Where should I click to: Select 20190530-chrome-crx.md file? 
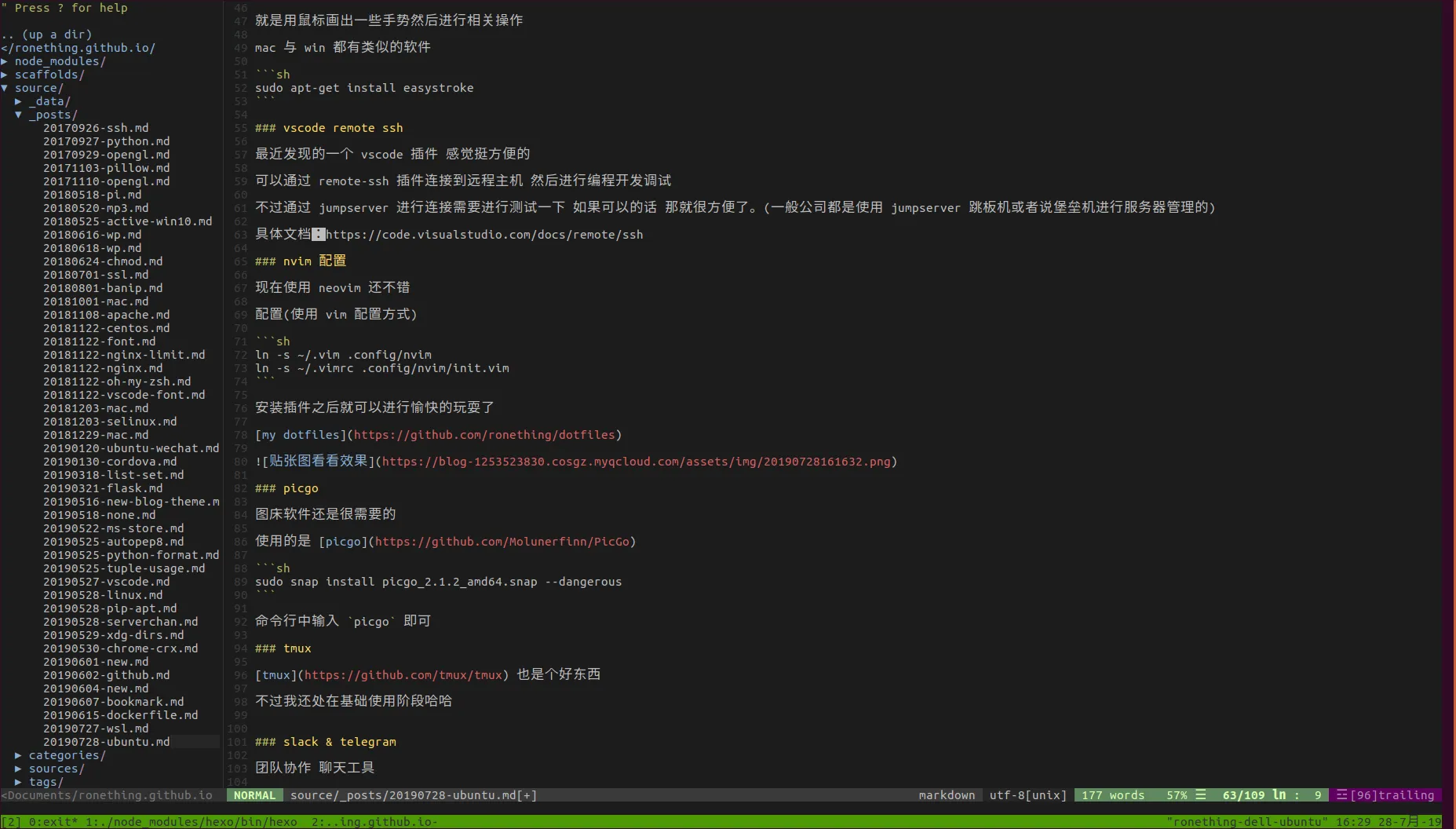click(120, 648)
